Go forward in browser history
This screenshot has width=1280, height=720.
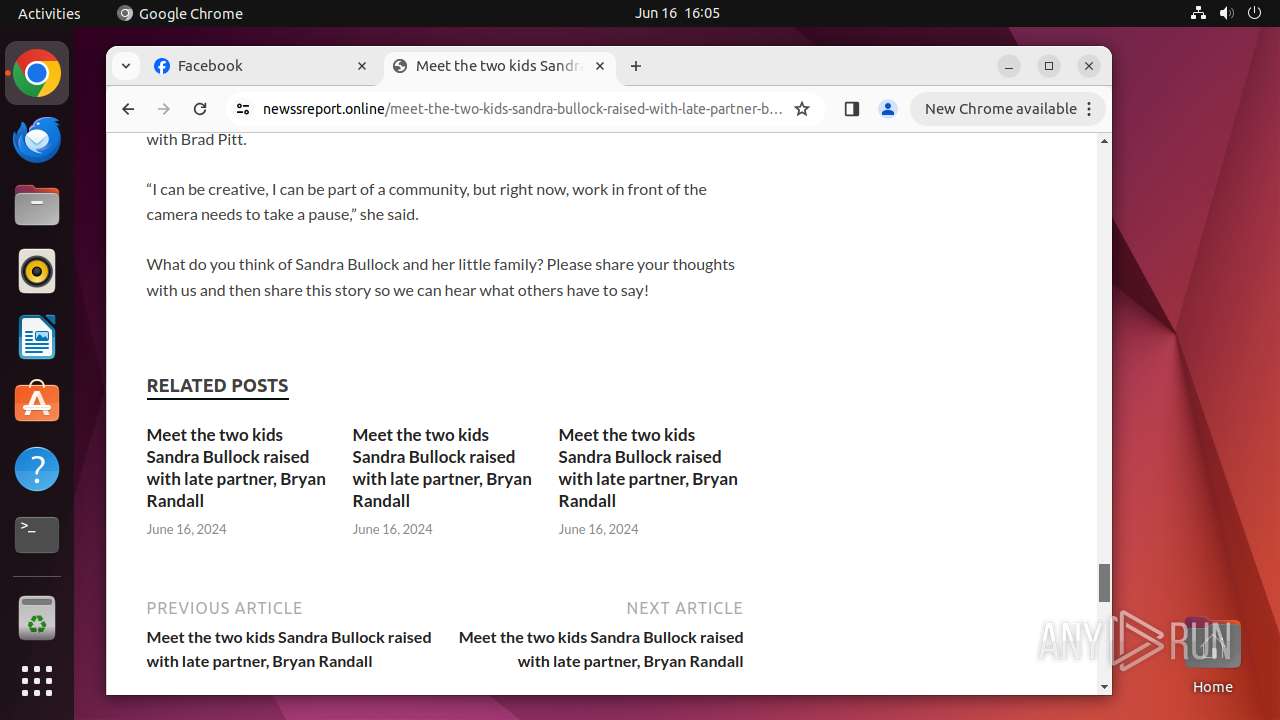[164, 109]
